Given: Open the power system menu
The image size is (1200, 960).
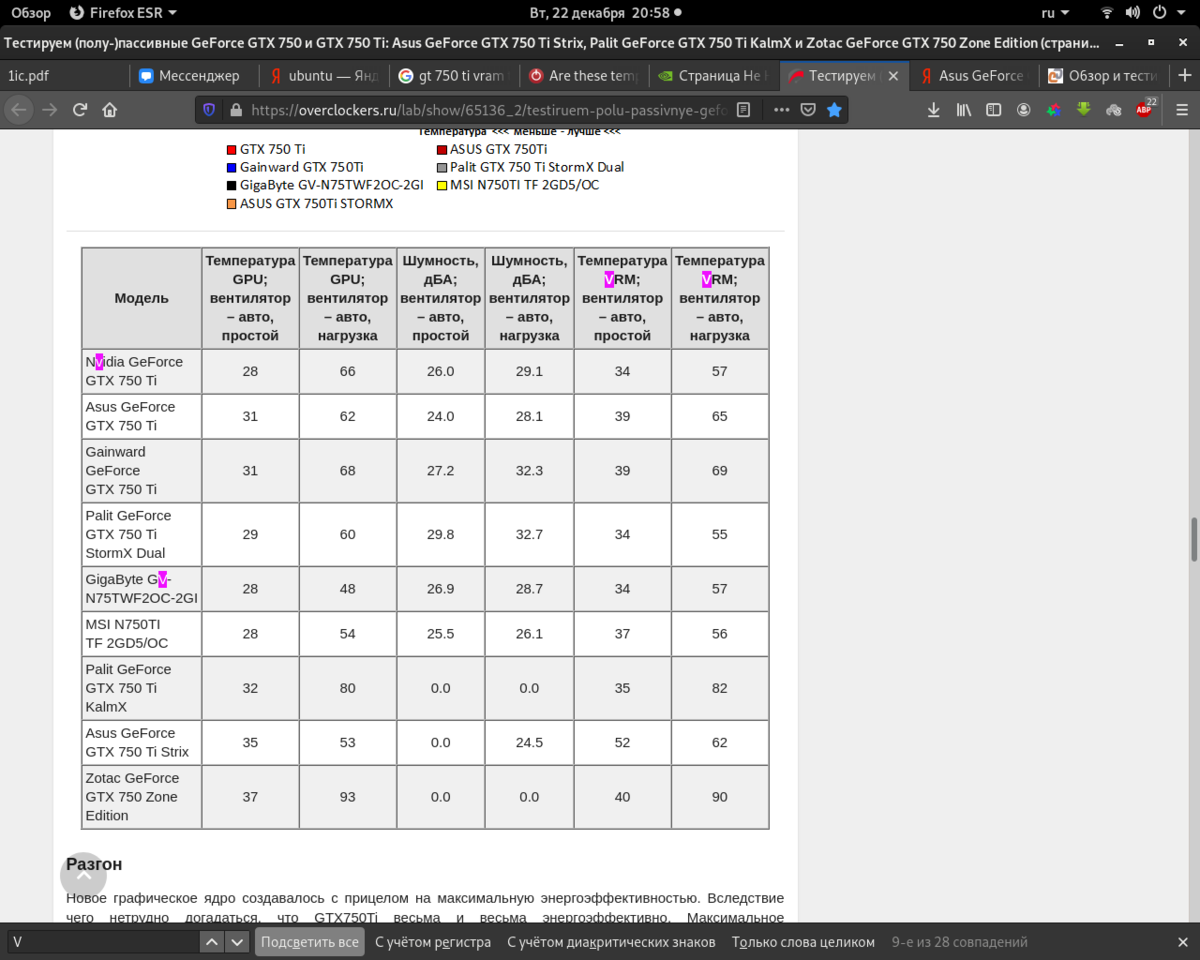Looking at the screenshot, I should (x=1166, y=13).
